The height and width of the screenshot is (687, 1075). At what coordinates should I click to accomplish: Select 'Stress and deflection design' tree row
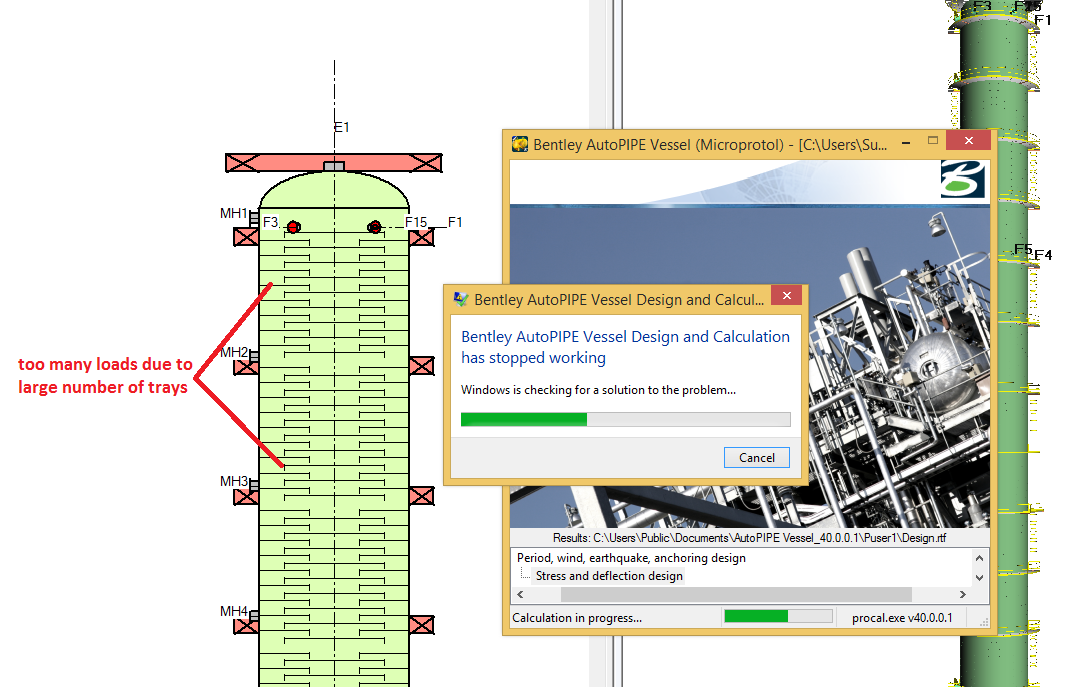(609, 576)
